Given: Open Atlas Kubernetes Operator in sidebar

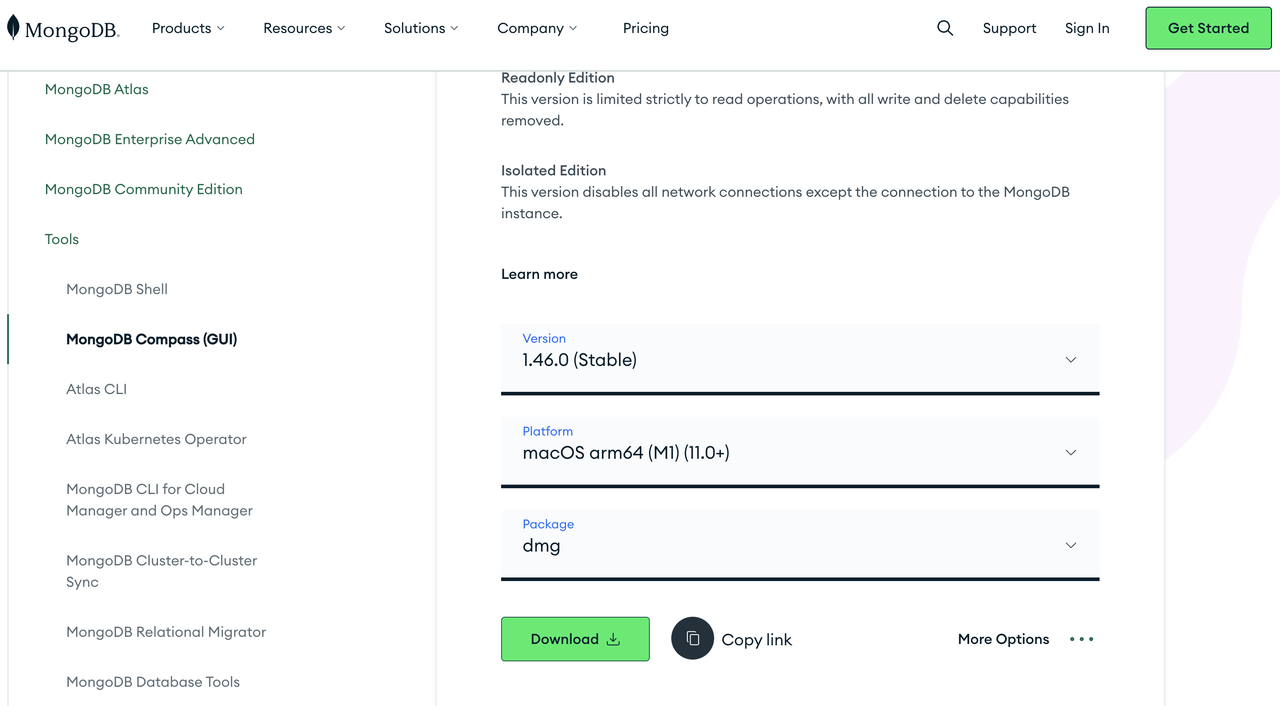Looking at the screenshot, I should click(x=156, y=439).
